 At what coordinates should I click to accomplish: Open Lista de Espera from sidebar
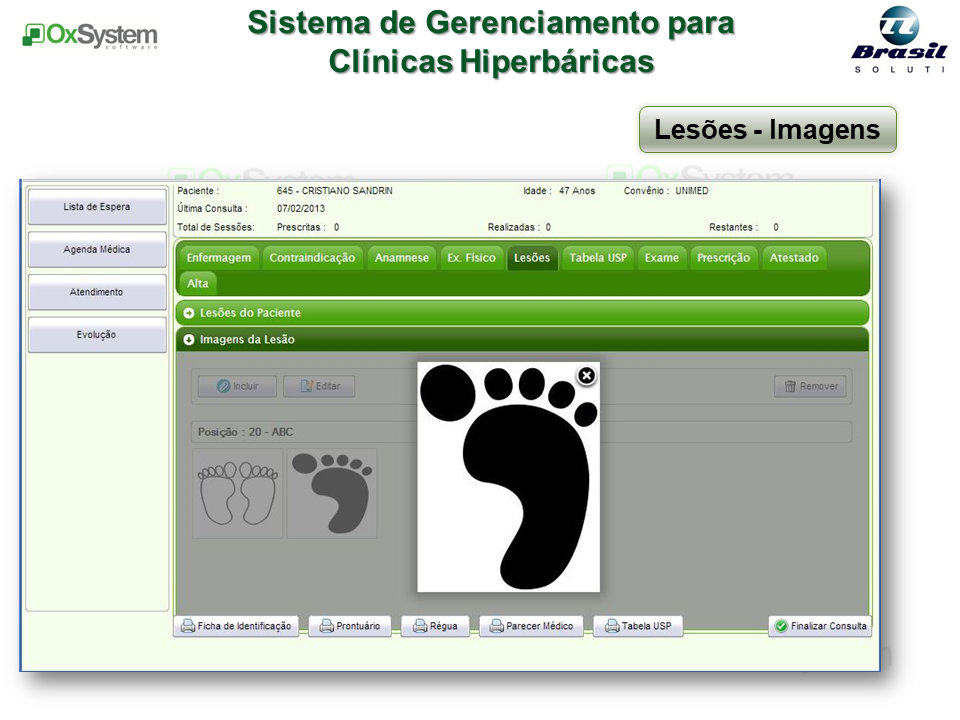coord(97,207)
